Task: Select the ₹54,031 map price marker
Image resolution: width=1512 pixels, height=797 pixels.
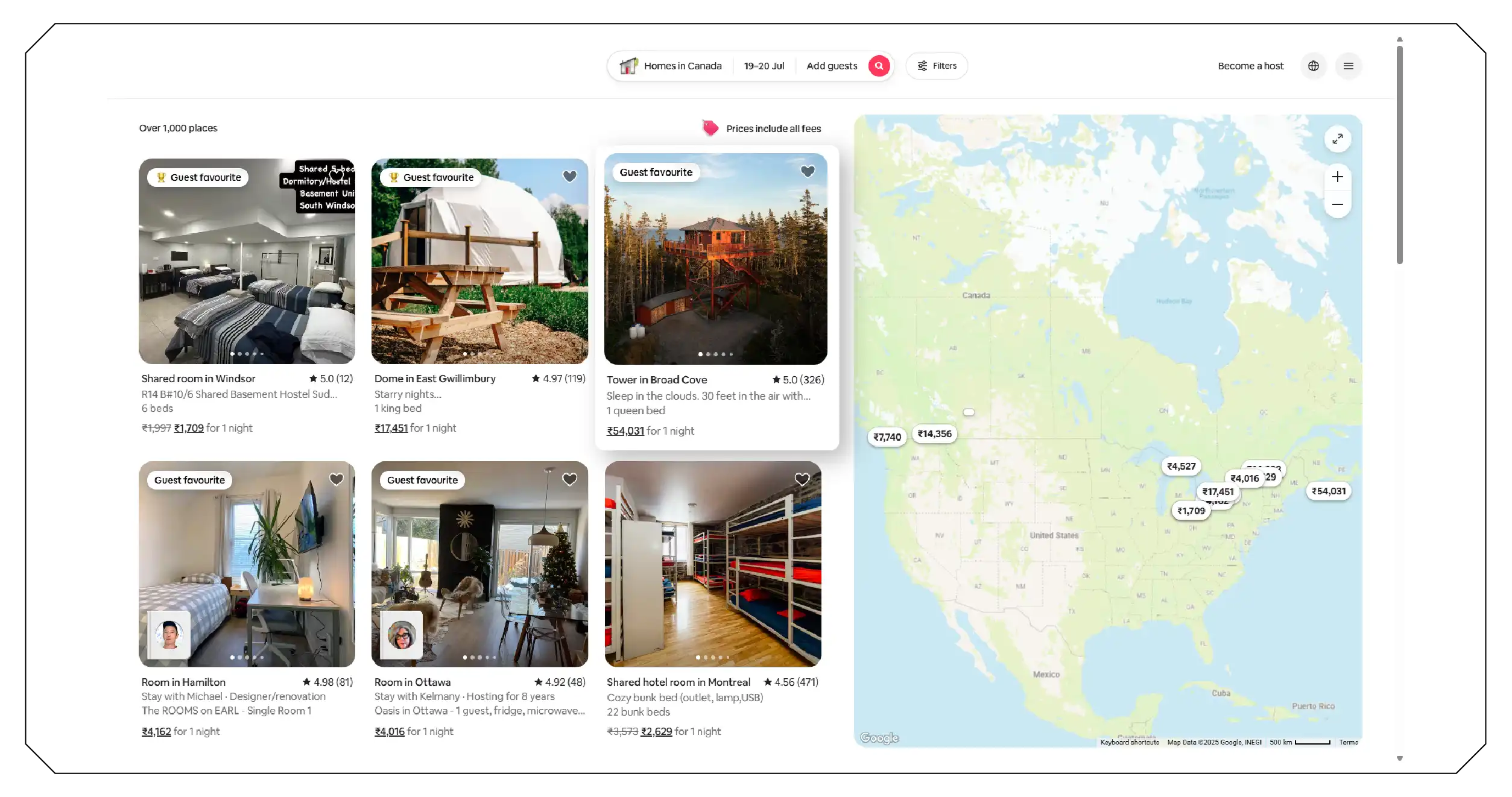Action: (x=1328, y=491)
